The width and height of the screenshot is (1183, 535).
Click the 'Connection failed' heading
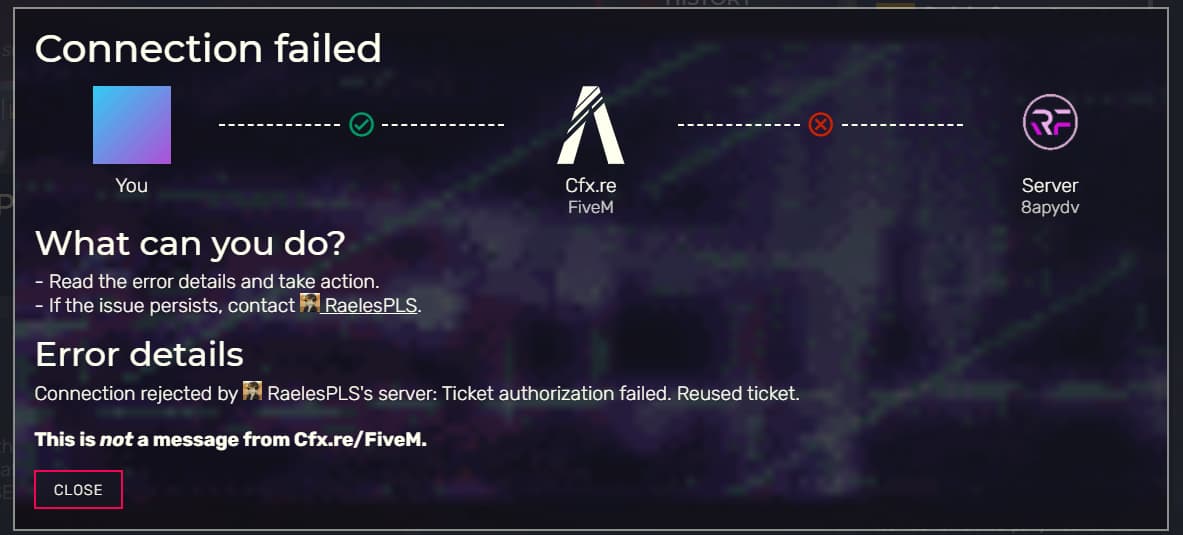[208, 48]
